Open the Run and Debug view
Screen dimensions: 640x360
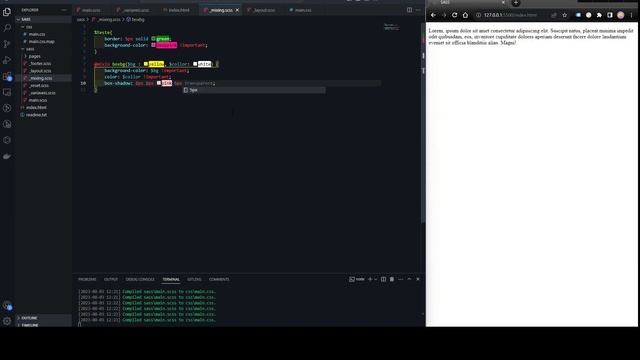tap(7, 60)
